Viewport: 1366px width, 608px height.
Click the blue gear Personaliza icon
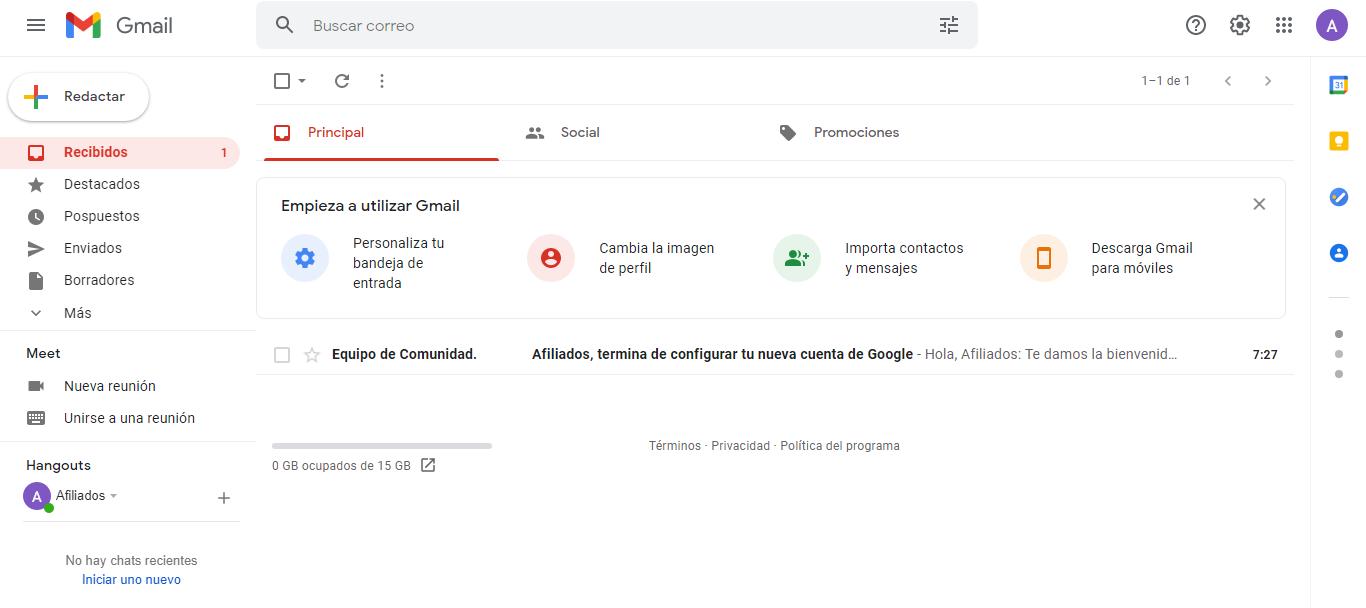coord(305,258)
